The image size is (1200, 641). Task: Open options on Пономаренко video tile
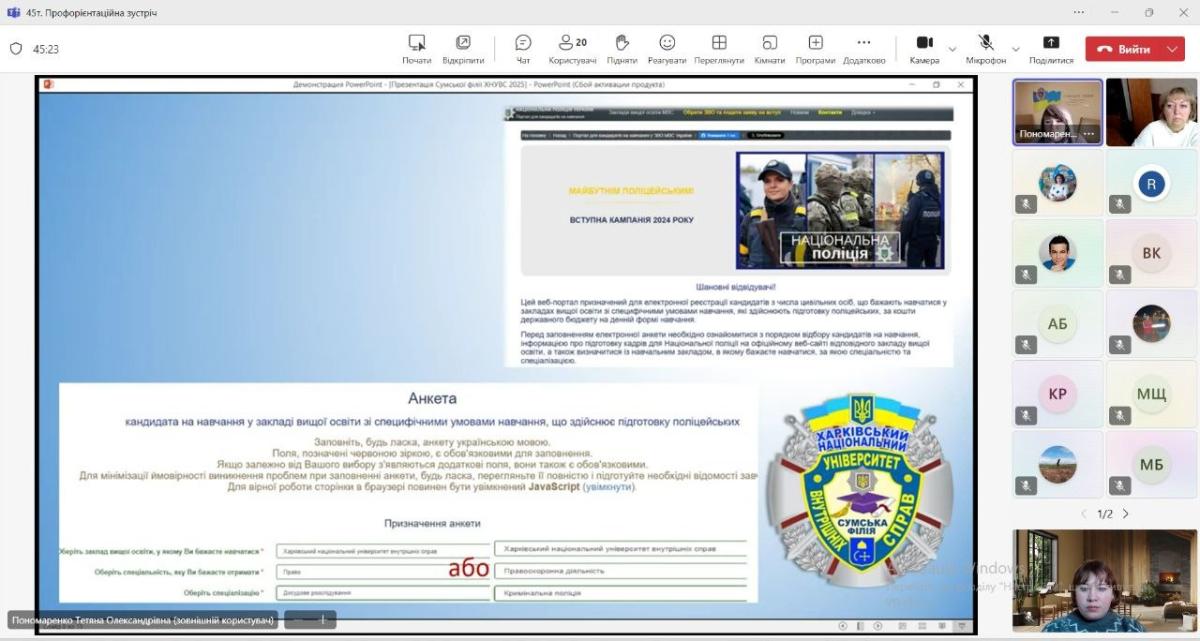1089,134
